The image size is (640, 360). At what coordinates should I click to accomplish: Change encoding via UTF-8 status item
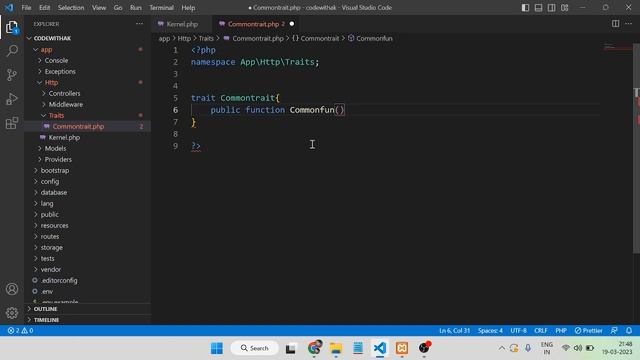point(518,331)
